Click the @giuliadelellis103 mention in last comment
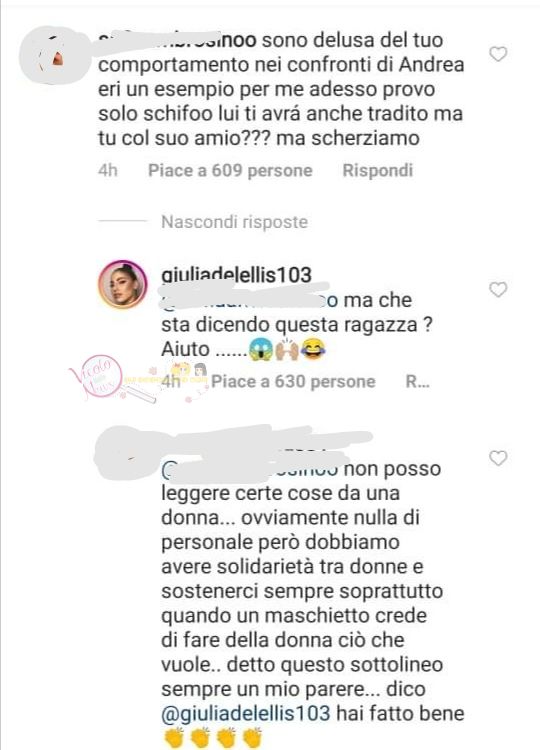This screenshot has width=540, height=750. (246, 713)
